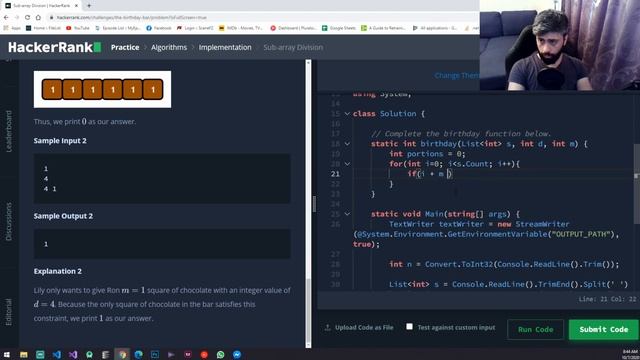
Task: Open the Apps bookmarks shortcut
Action: (x=12, y=28)
